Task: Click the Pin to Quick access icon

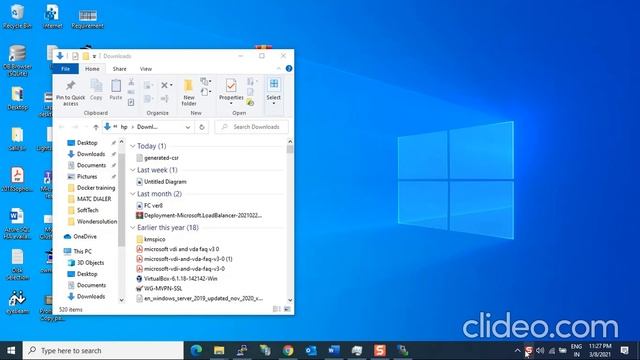Action: pos(71,85)
